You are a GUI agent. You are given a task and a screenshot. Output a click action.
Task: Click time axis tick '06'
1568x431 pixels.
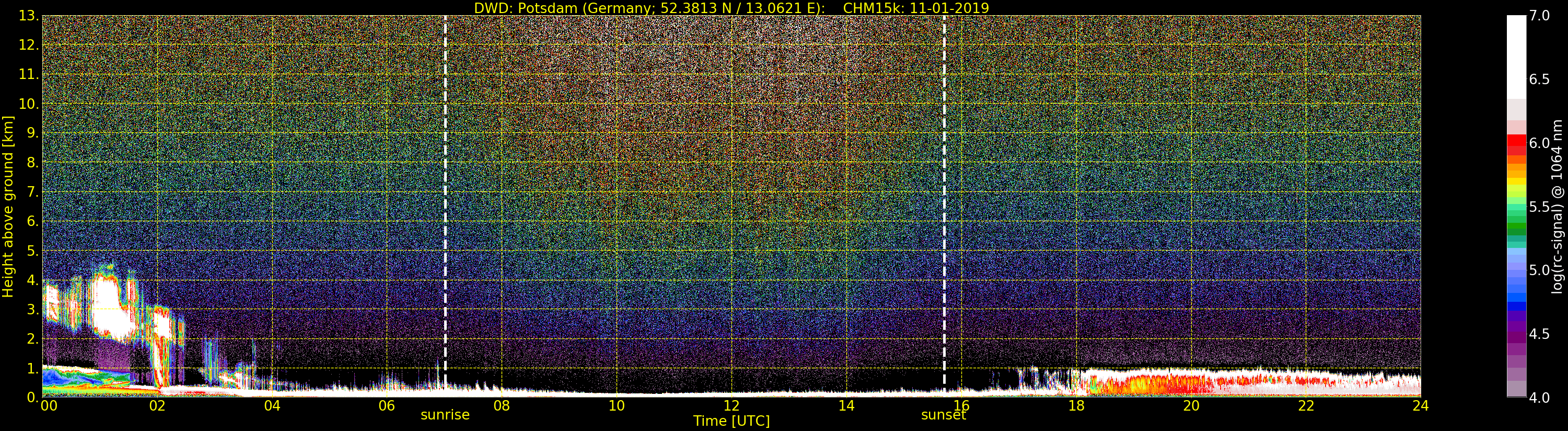click(387, 406)
